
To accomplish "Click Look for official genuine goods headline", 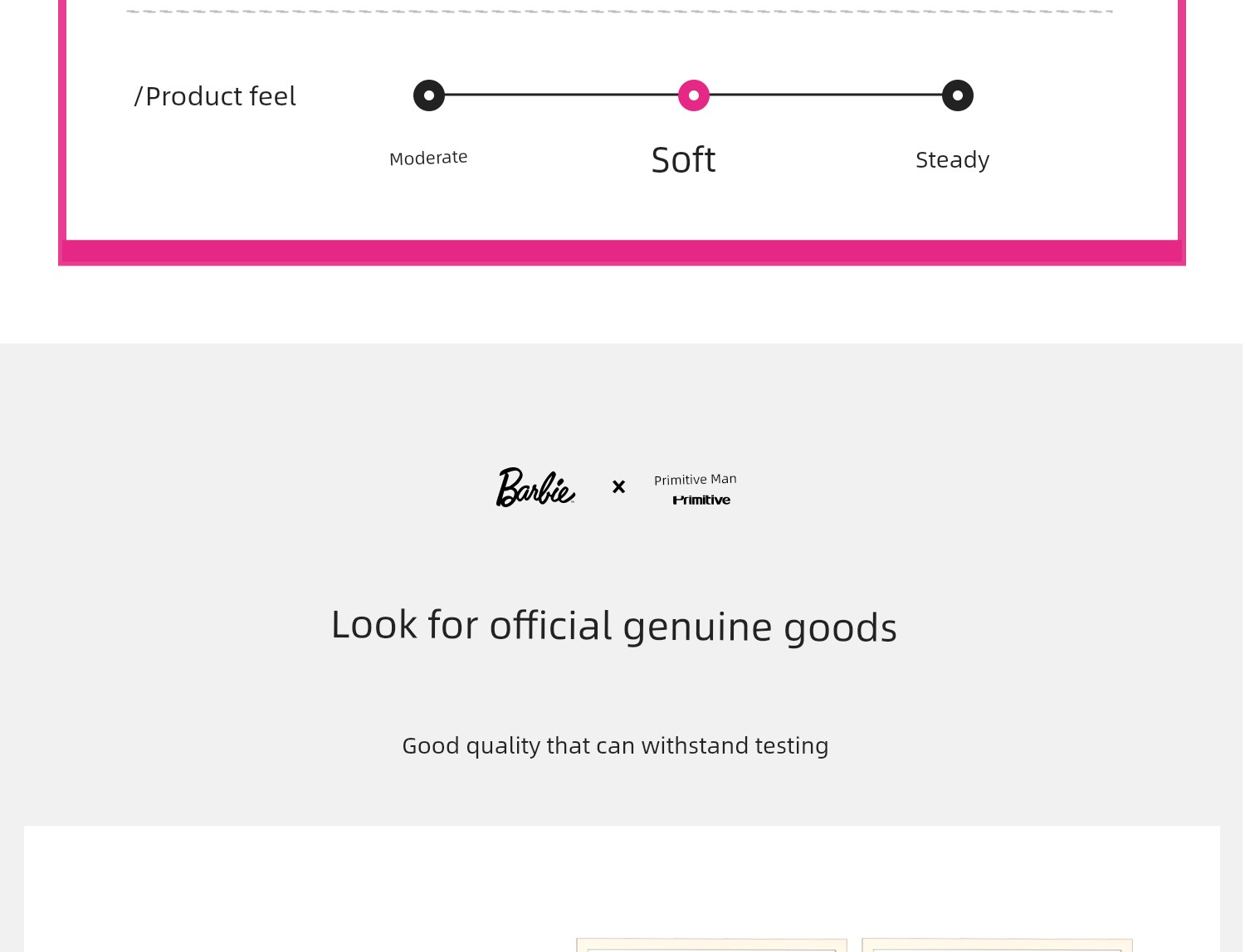I will (x=614, y=627).
